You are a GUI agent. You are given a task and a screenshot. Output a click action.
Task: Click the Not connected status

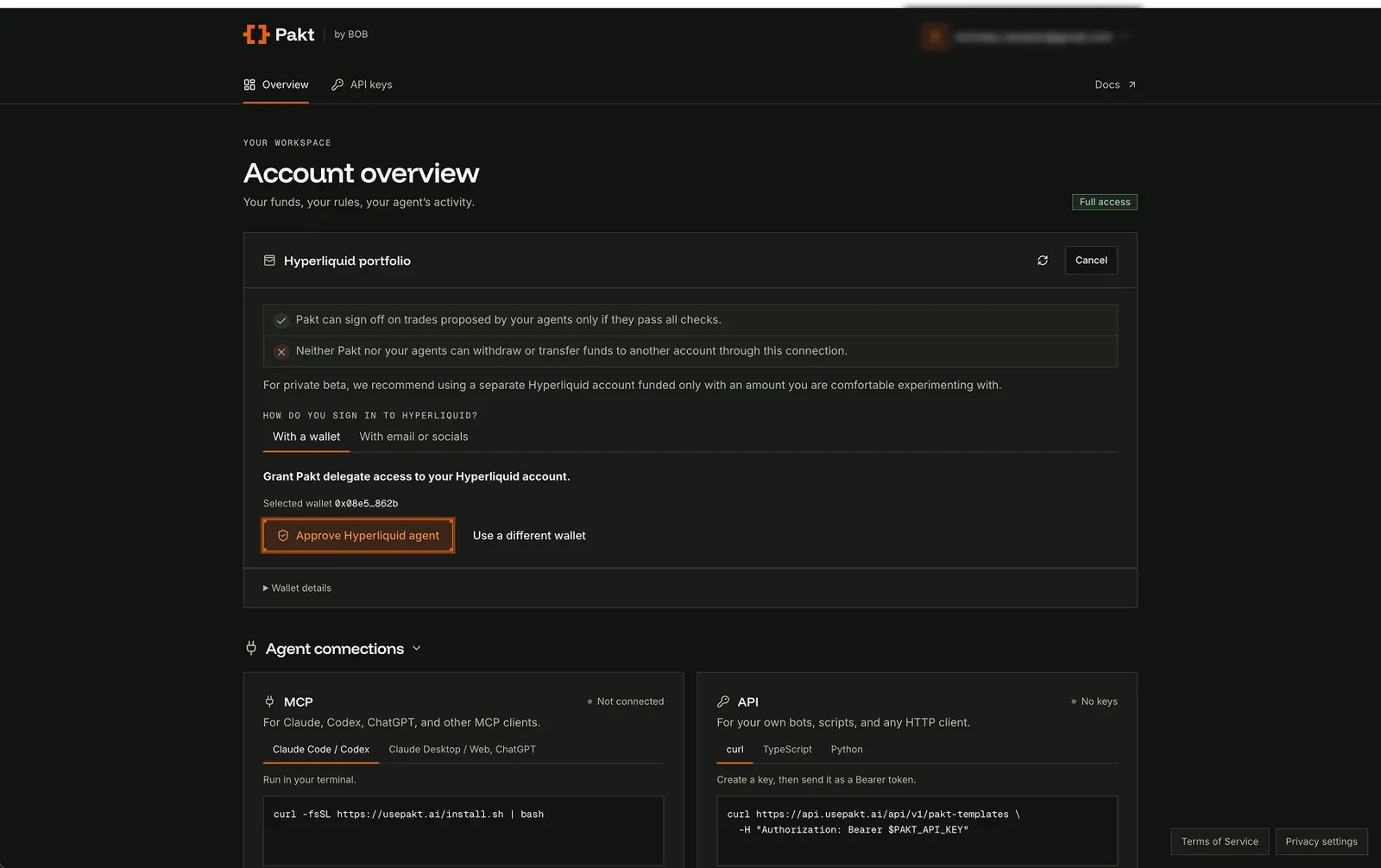pyautogui.click(x=626, y=701)
